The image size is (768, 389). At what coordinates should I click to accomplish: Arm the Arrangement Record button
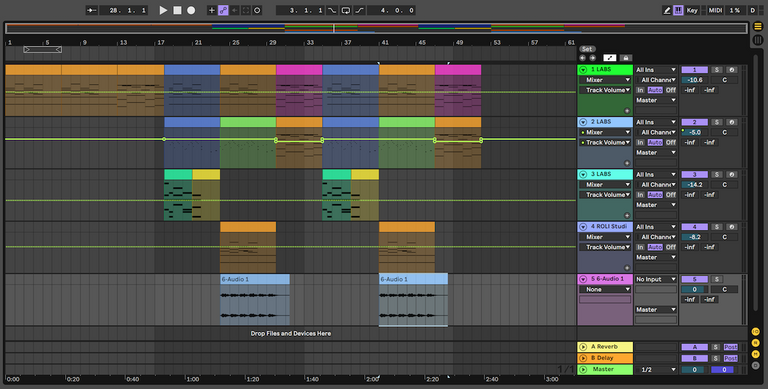coord(191,10)
